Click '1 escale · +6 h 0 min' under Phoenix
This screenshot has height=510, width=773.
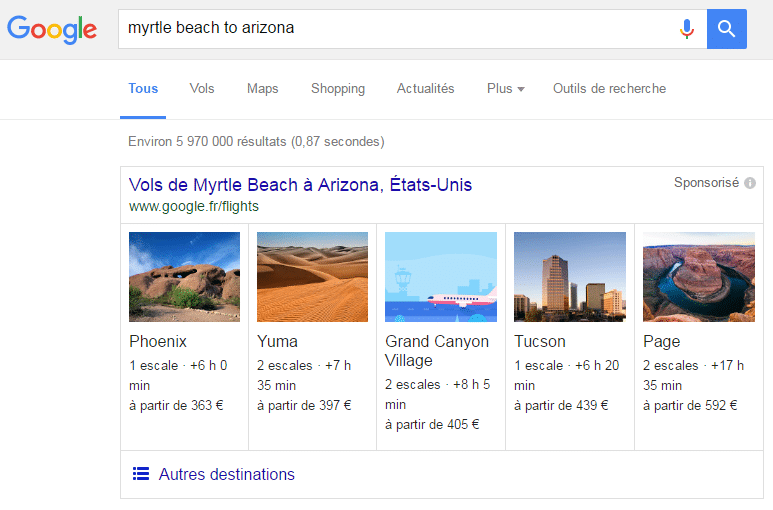click(178, 375)
